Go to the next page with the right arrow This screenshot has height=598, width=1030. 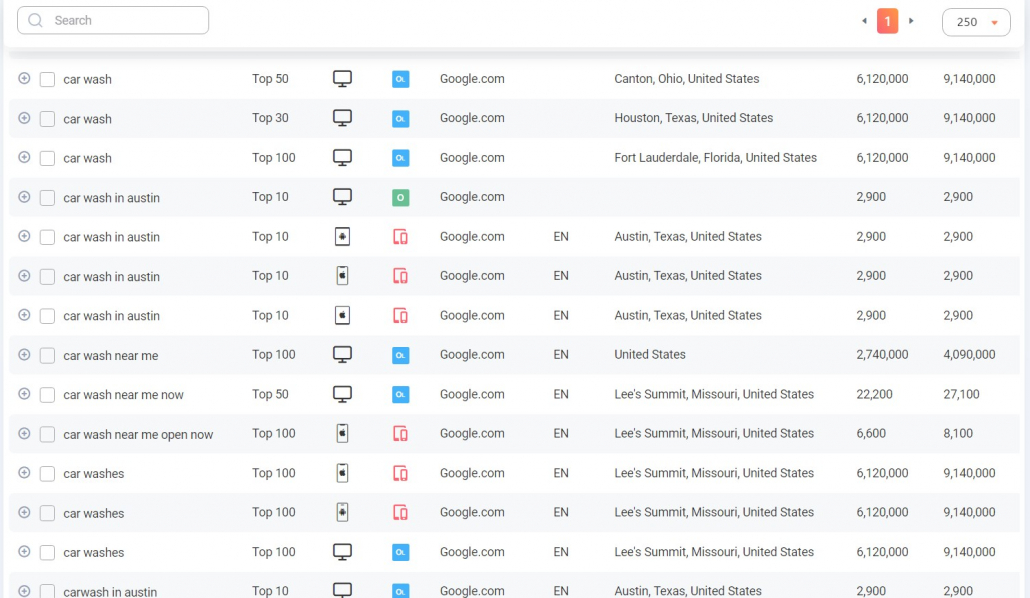911,21
